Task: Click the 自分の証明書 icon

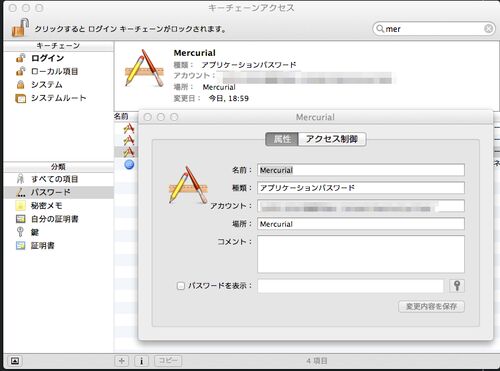Action: (20, 219)
